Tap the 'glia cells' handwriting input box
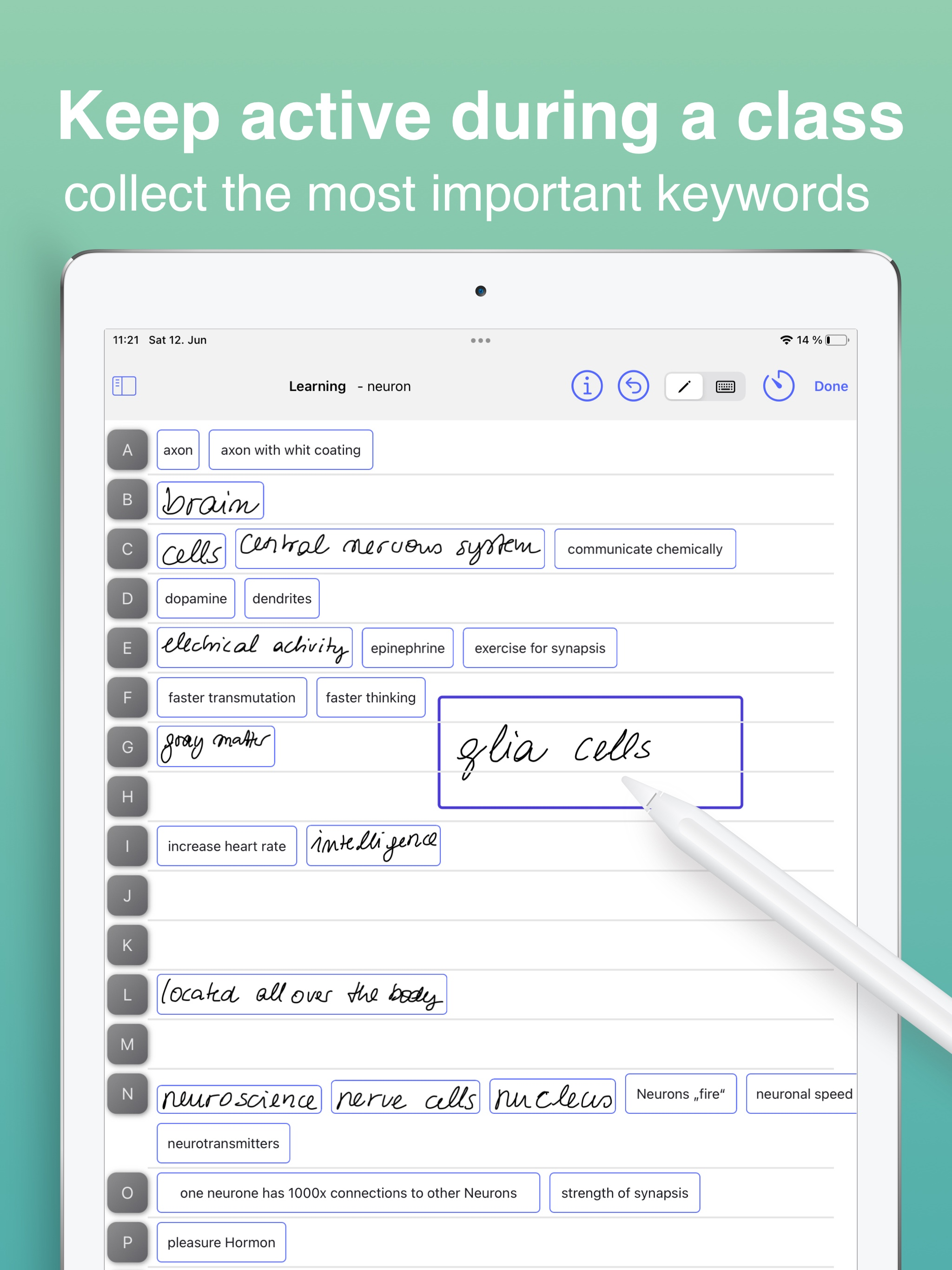The image size is (952, 1270). (x=590, y=752)
